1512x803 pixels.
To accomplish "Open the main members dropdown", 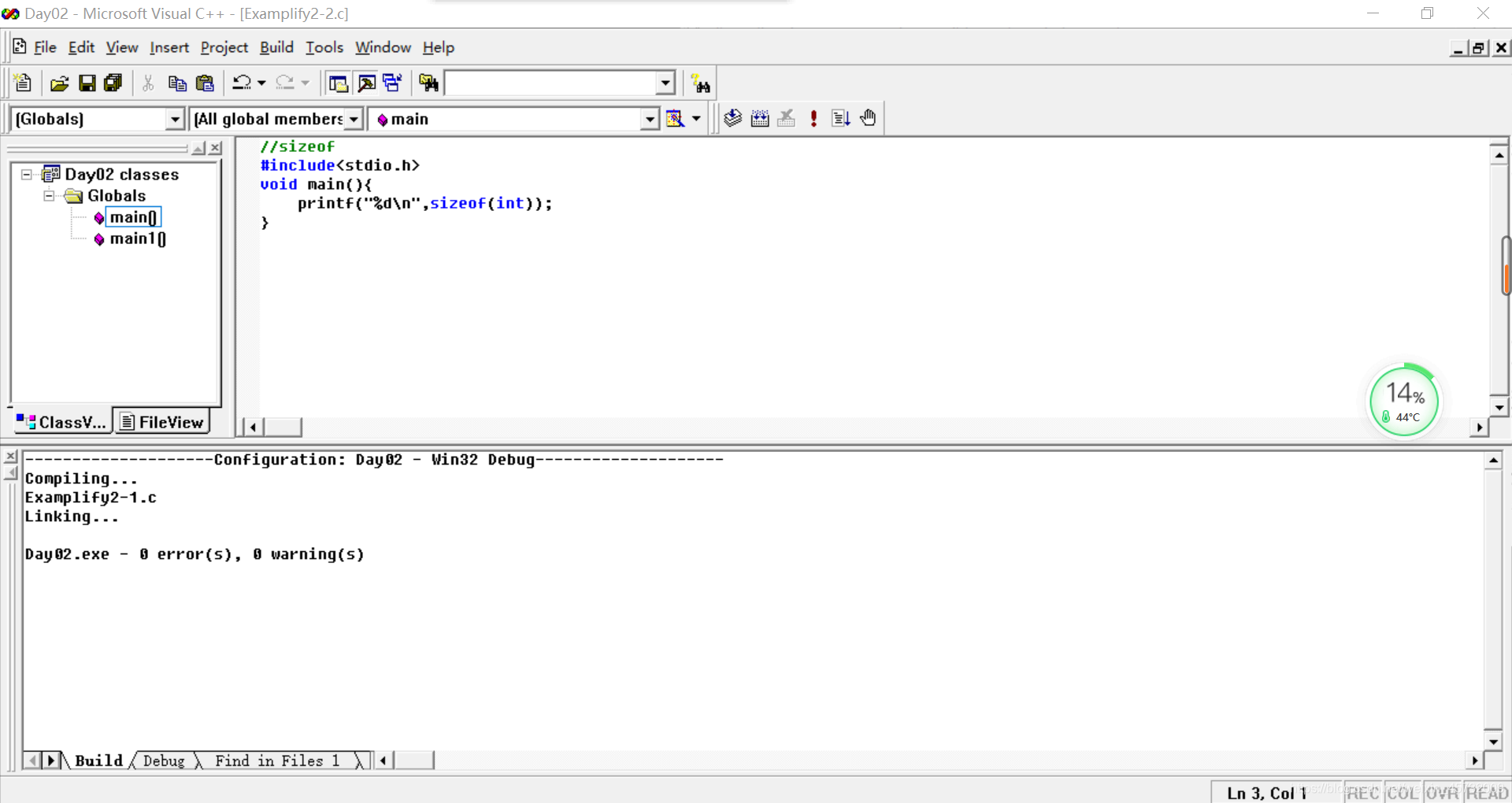I will pos(649,119).
